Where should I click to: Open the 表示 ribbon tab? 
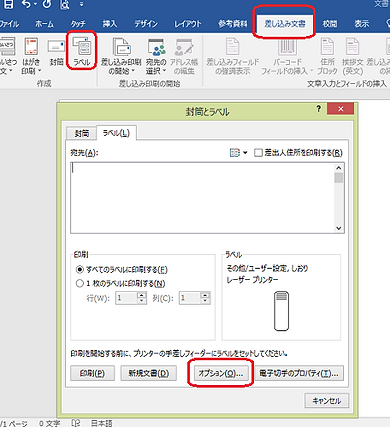(361, 24)
